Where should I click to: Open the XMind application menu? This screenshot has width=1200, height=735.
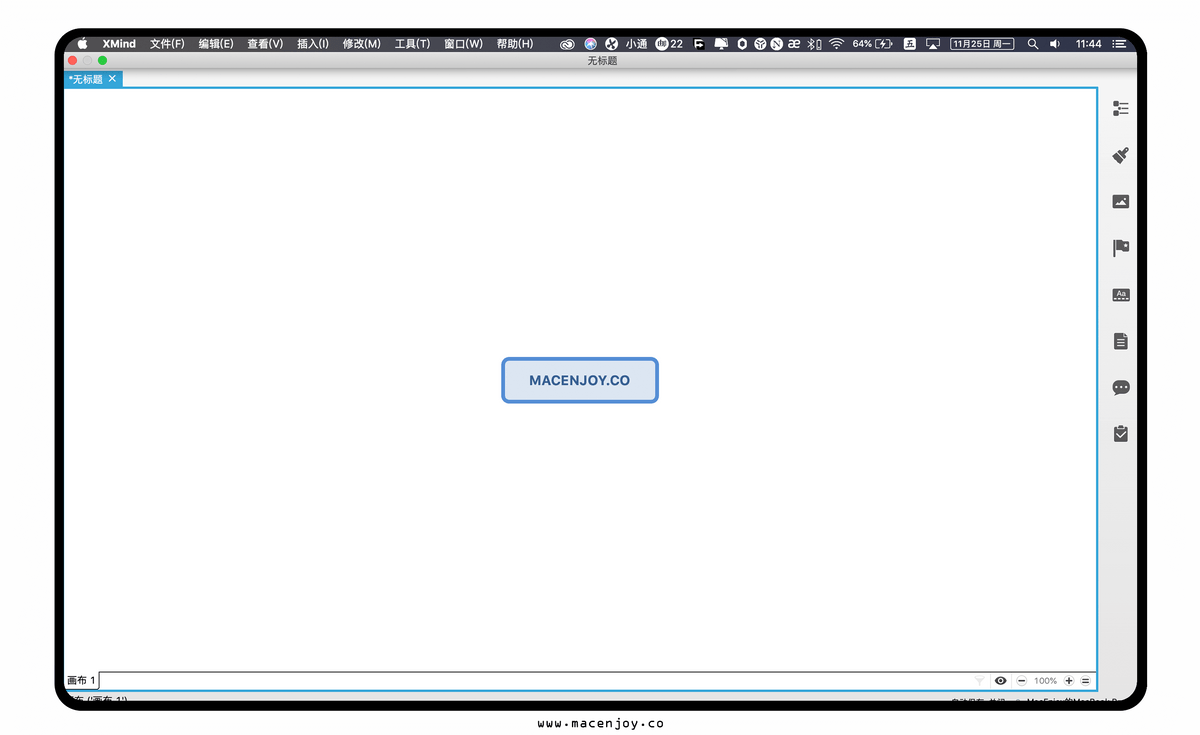pyautogui.click(x=119, y=44)
